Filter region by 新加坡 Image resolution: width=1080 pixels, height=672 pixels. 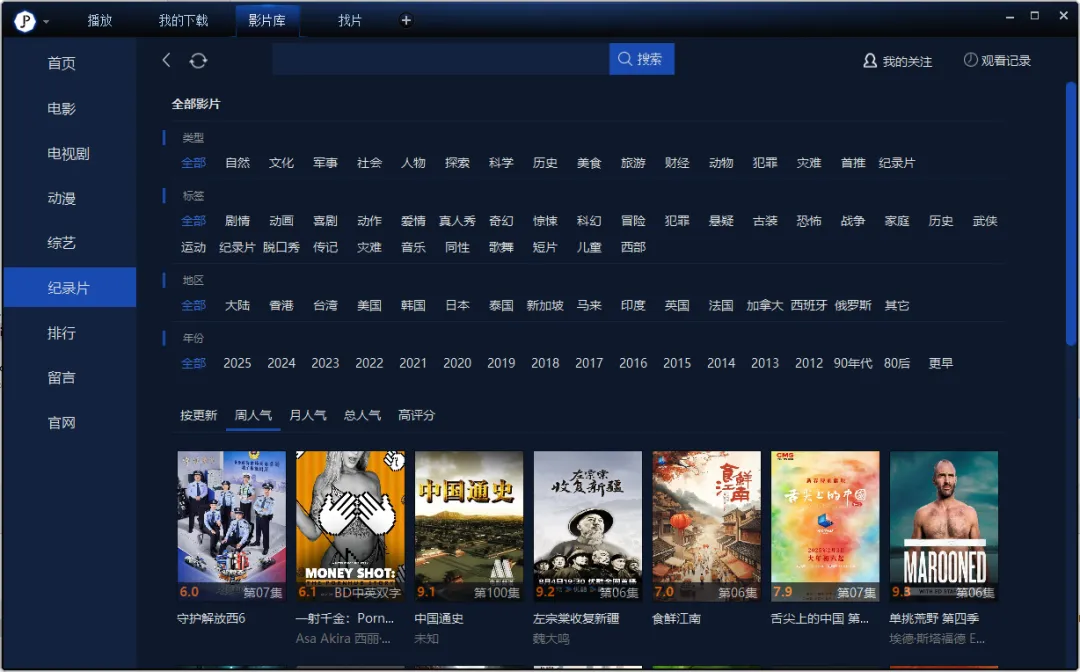545,306
